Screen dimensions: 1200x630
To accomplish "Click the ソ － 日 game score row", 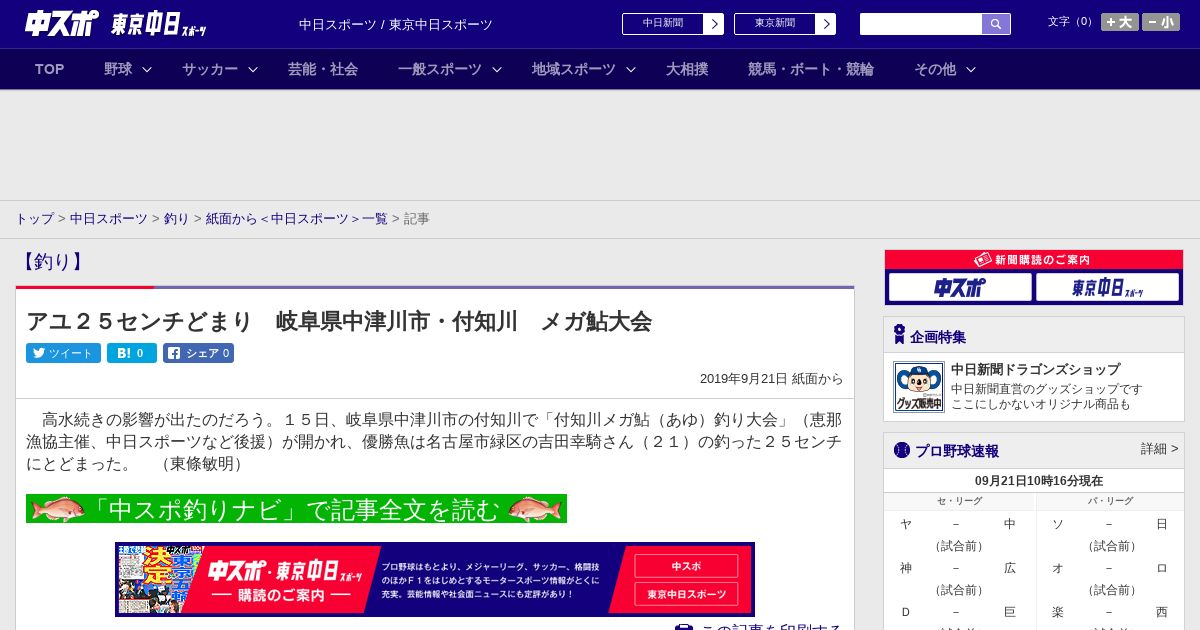I will [1110, 524].
